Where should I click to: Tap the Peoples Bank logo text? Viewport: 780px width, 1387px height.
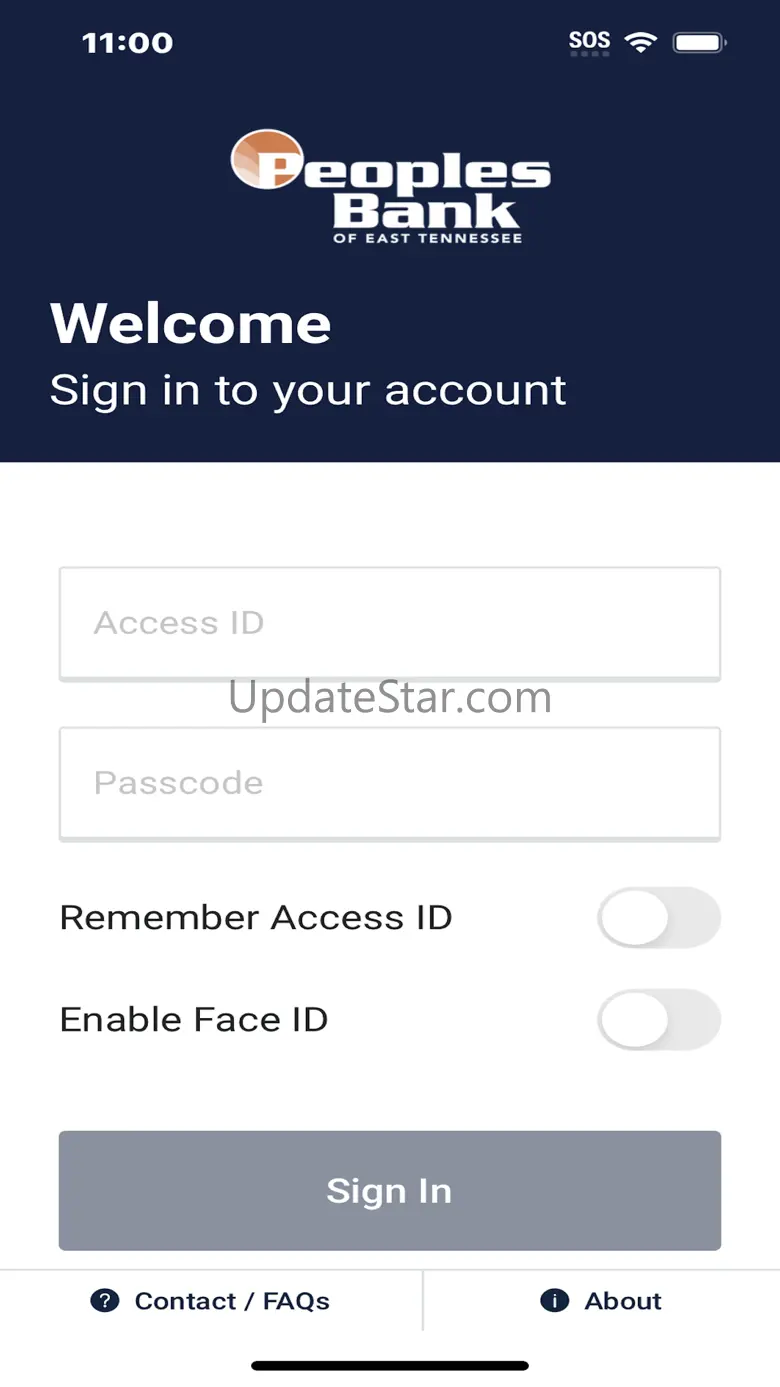[391, 187]
